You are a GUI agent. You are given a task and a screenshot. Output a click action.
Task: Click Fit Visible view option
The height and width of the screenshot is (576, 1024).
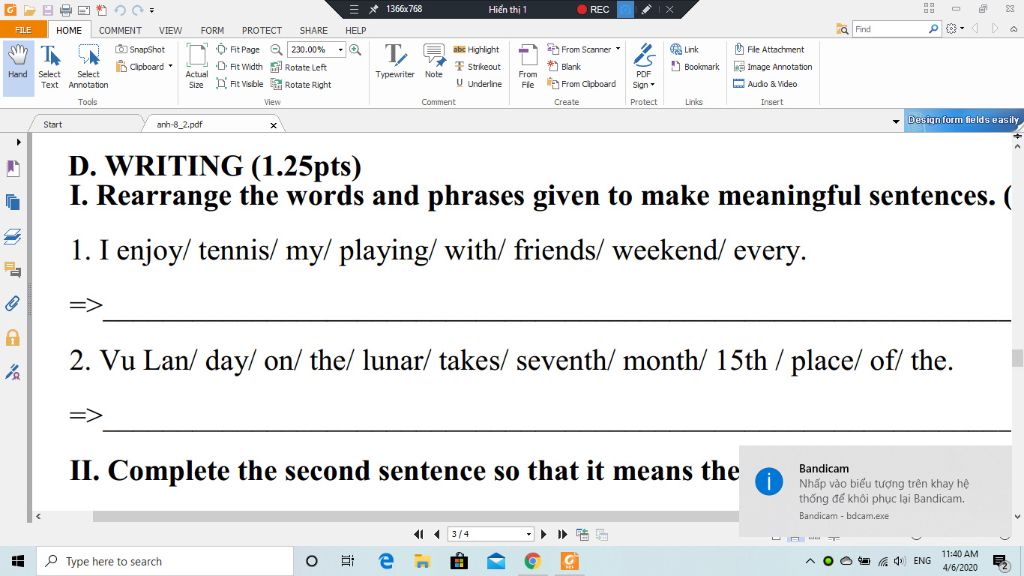(240, 84)
